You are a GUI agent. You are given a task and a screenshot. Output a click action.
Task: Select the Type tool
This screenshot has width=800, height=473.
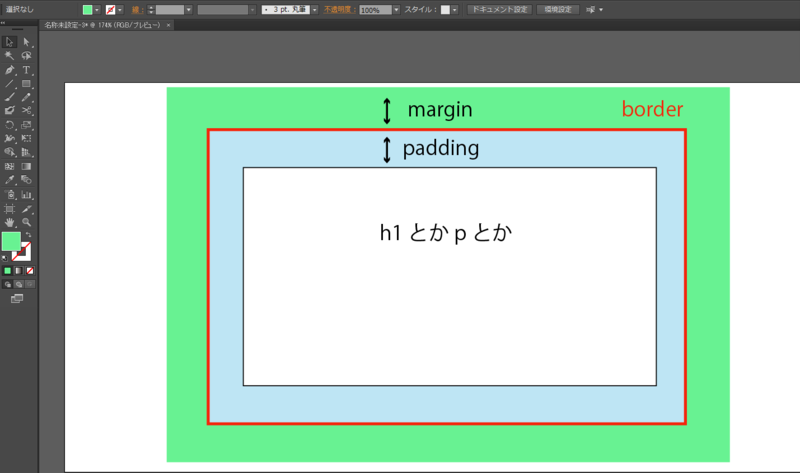tap(26, 70)
